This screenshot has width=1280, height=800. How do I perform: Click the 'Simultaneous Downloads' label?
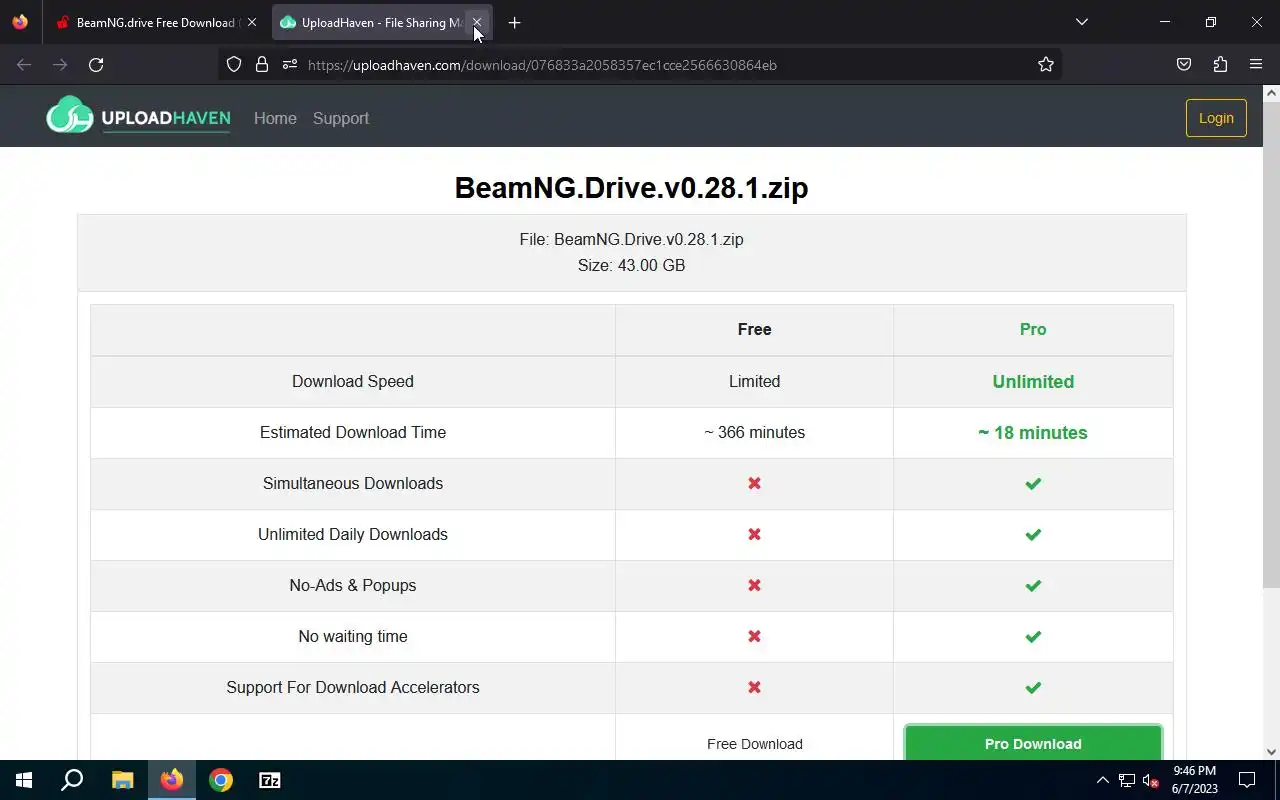tap(353, 483)
